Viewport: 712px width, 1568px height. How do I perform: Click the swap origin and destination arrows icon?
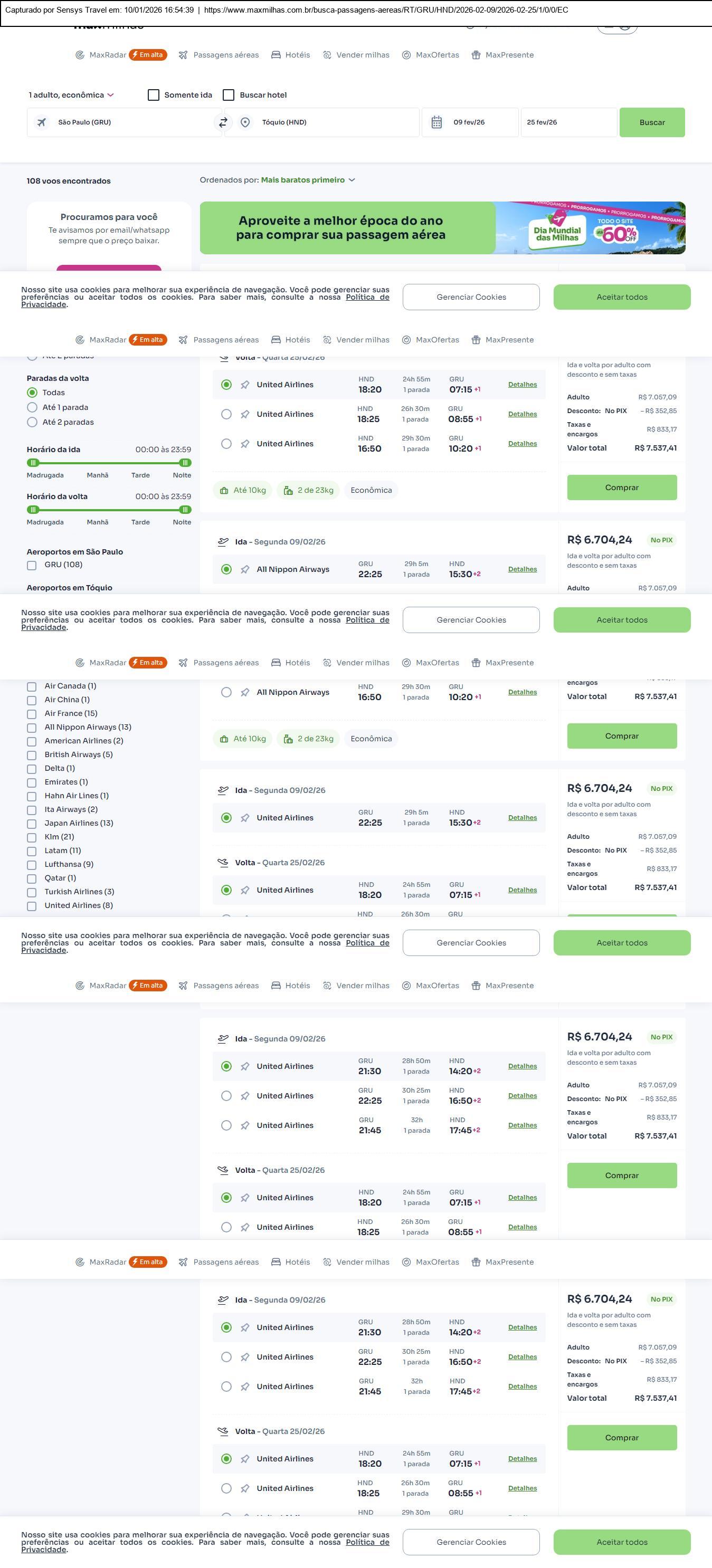pos(223,122)
